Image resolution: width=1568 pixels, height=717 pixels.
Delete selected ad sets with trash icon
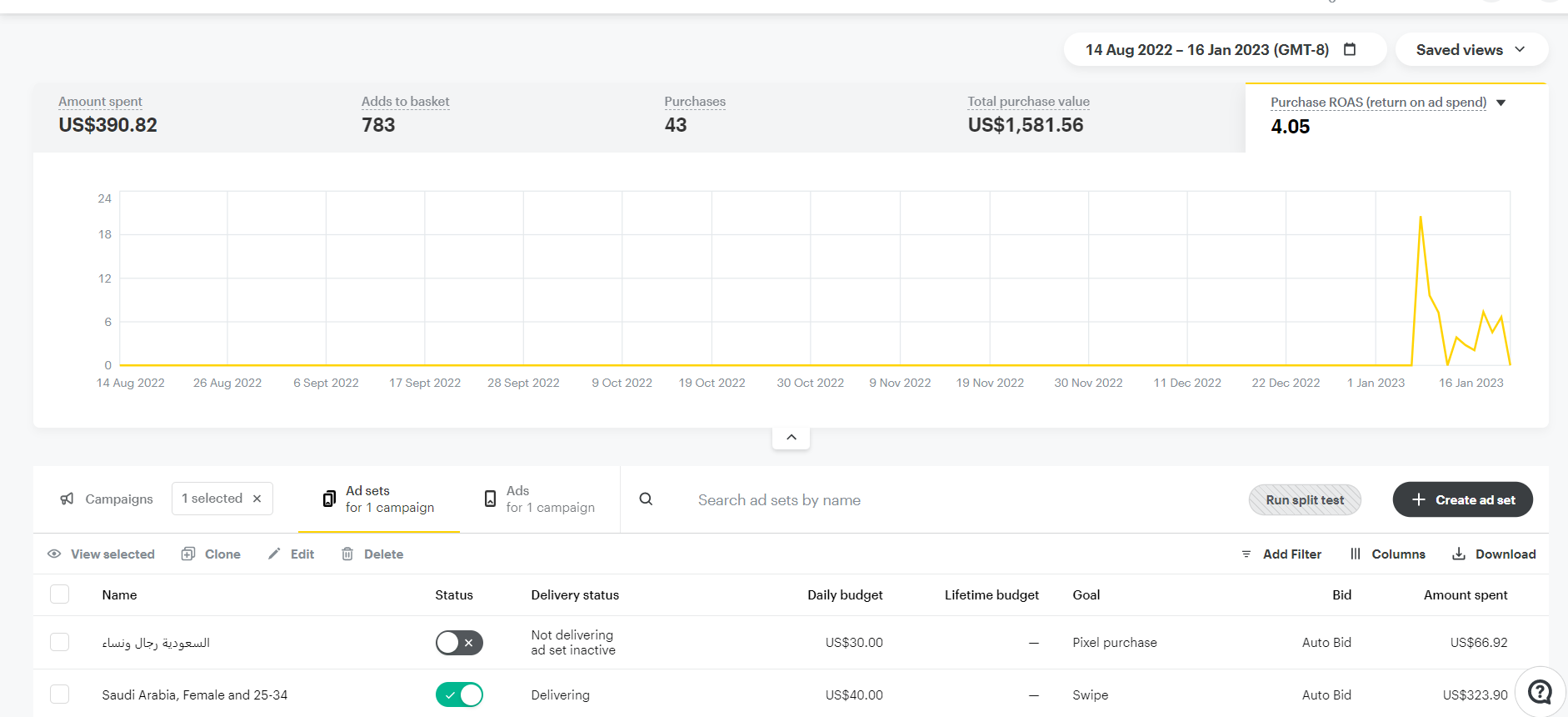point(347,554)
